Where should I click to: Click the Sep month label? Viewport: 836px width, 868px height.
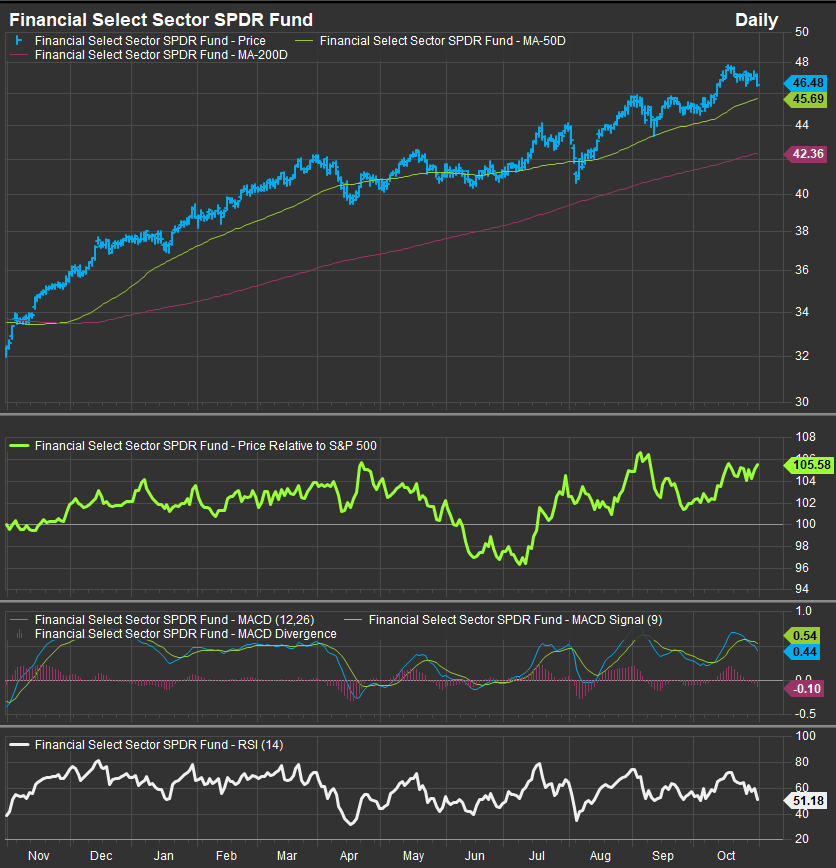tap(663, 856)
